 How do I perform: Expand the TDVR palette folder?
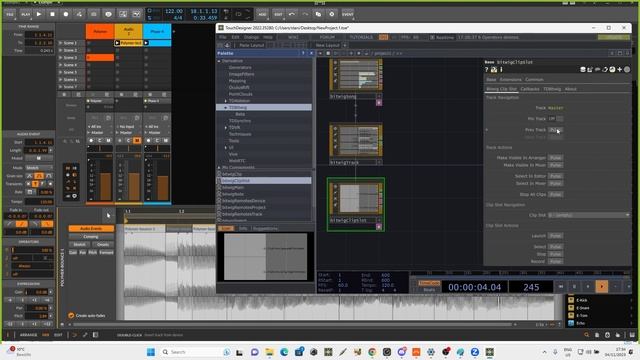coord(226,127)
